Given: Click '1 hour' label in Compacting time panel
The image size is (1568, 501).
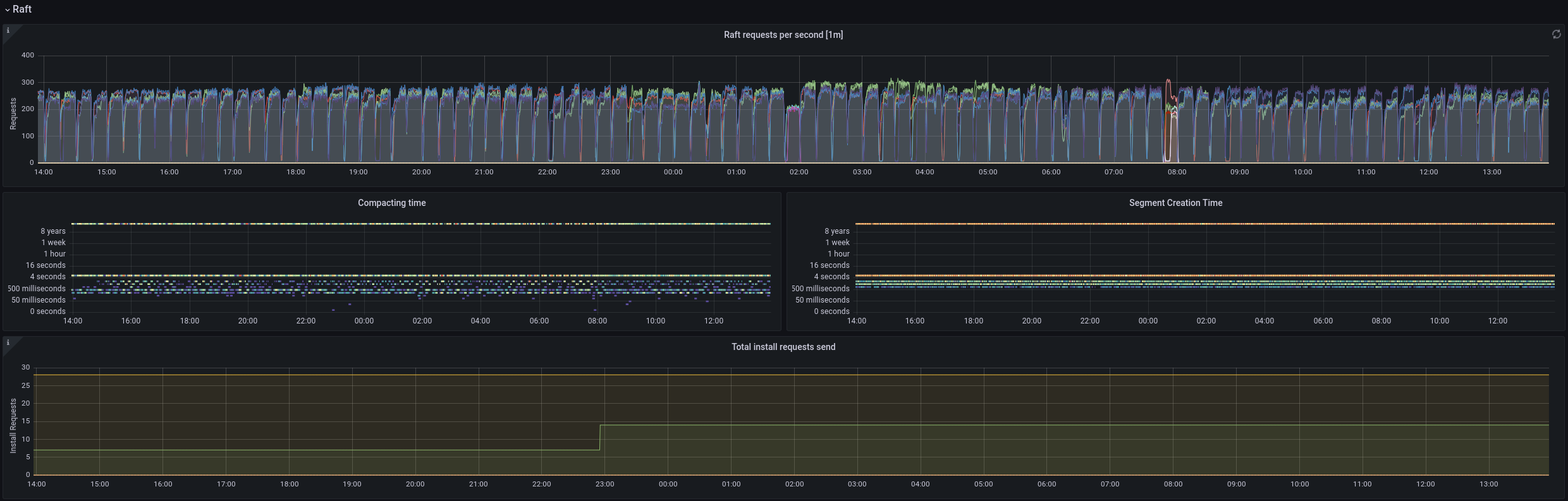Looking at the screenshot, I should pyautogui.click(x=55, y=254).
